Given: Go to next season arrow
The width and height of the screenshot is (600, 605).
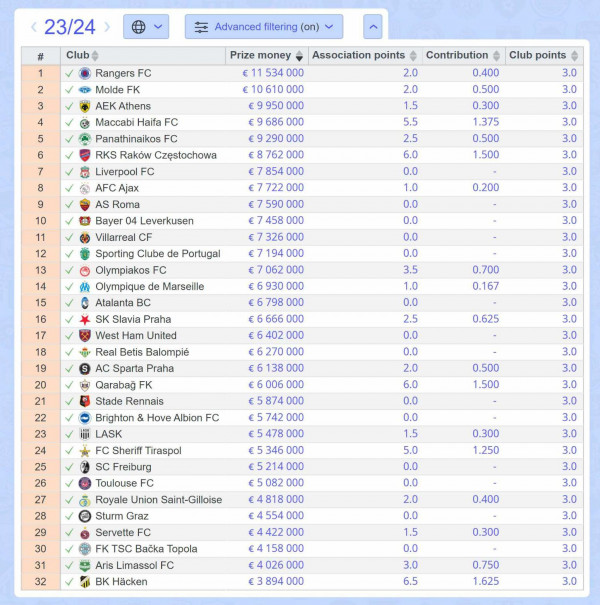Looking at the screenshot, I should (x=107, y=27).
